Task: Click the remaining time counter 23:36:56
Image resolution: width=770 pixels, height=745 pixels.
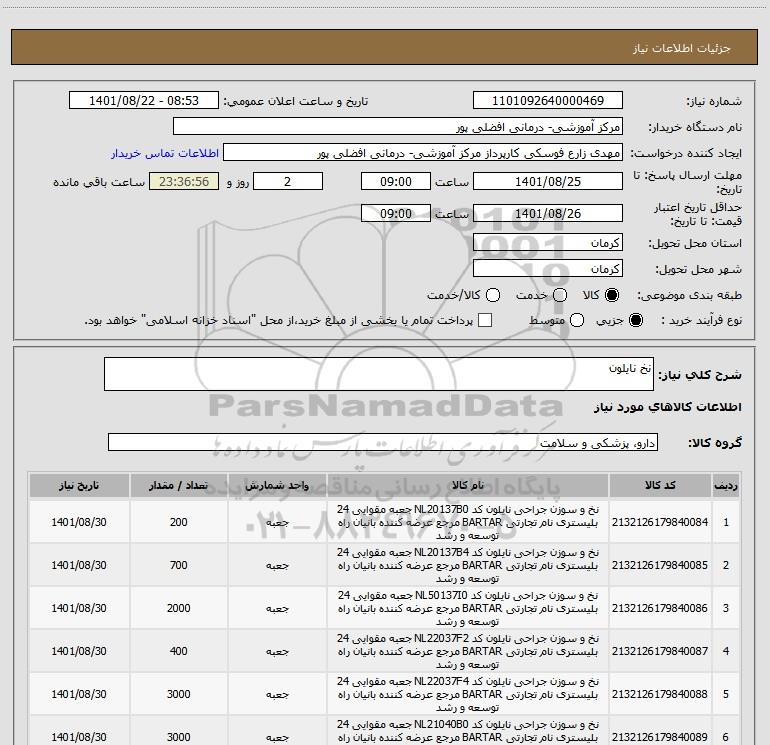Action: click(x=184, y=182)
